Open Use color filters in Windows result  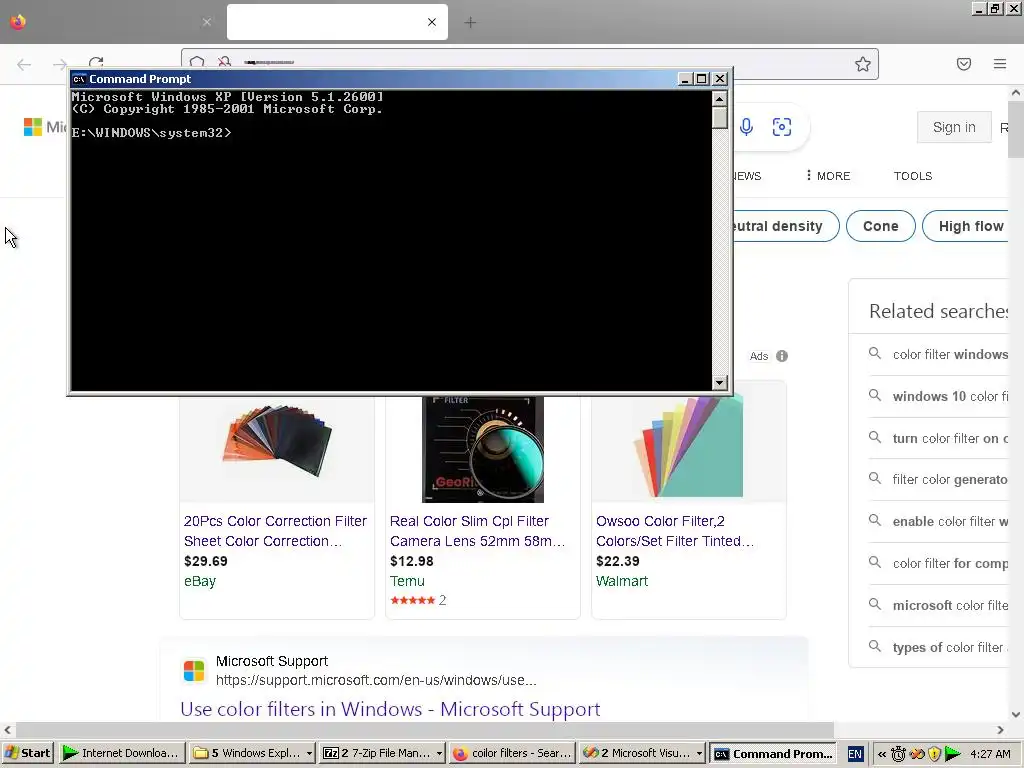[390, 709]
